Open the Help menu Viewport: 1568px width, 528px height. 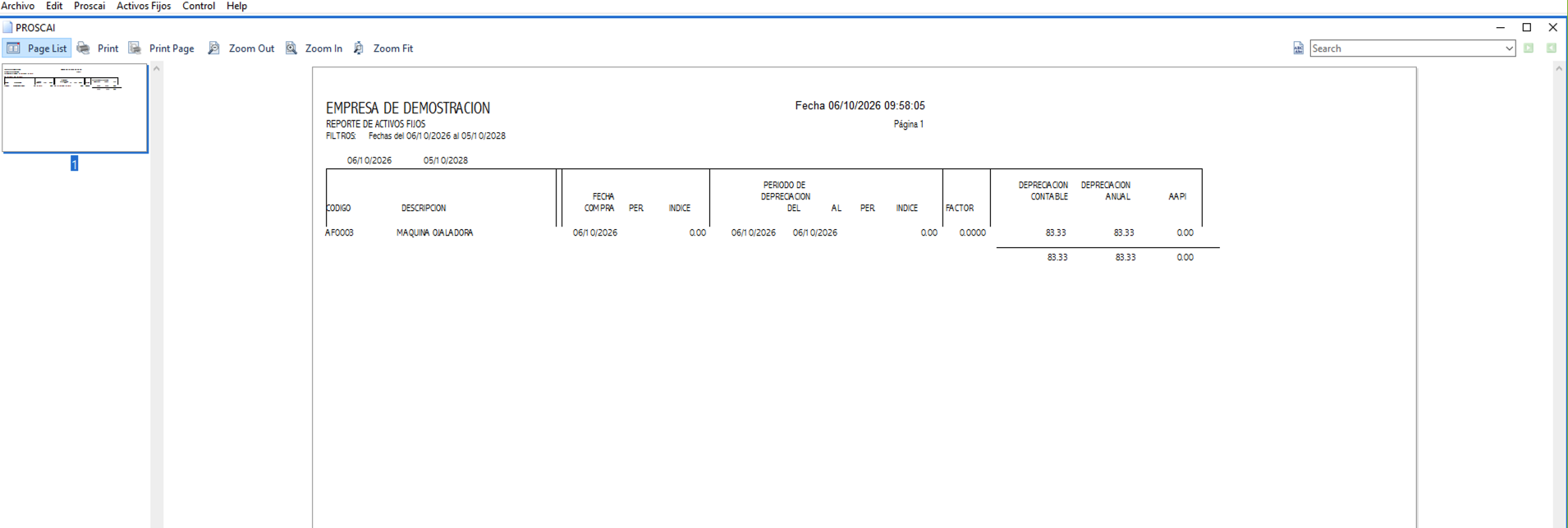coord(236,6)
